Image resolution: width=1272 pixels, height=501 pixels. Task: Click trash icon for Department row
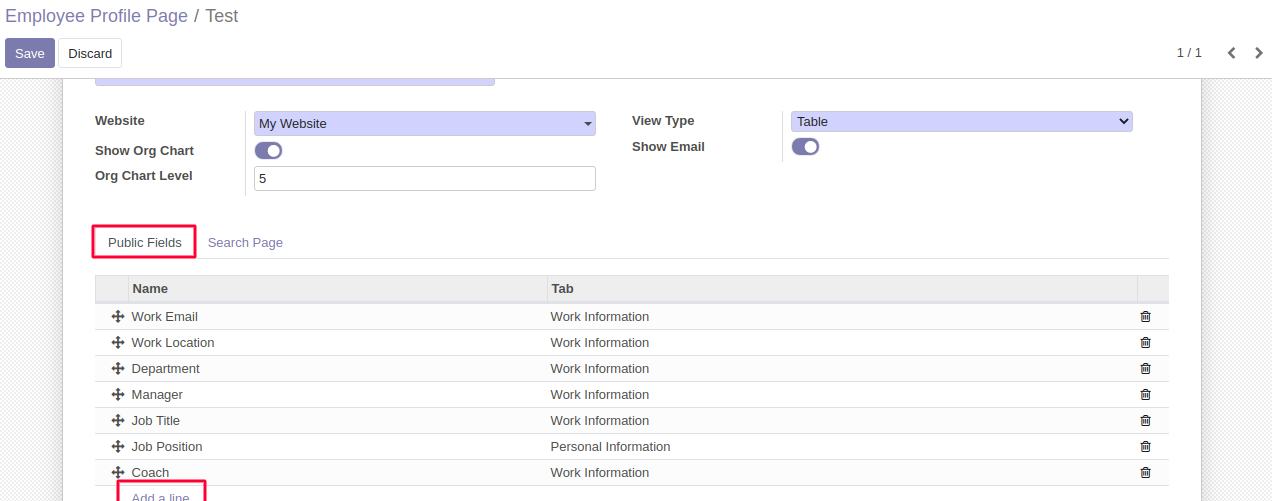pyautogui.click(x=1145, y=369)
